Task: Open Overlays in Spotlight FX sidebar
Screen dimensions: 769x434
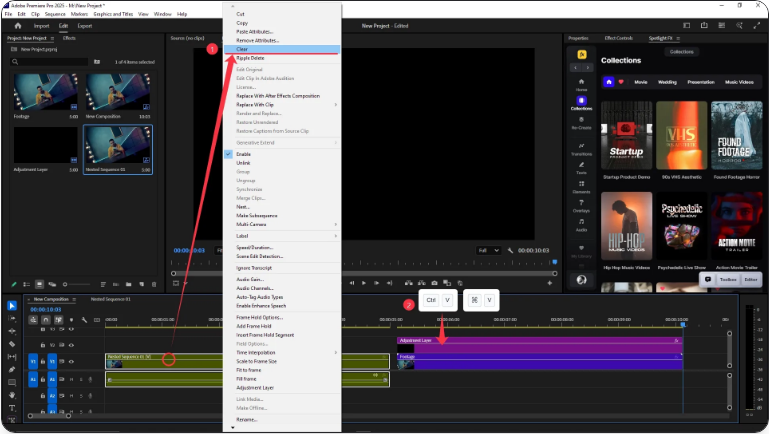Action: point(581,205)
